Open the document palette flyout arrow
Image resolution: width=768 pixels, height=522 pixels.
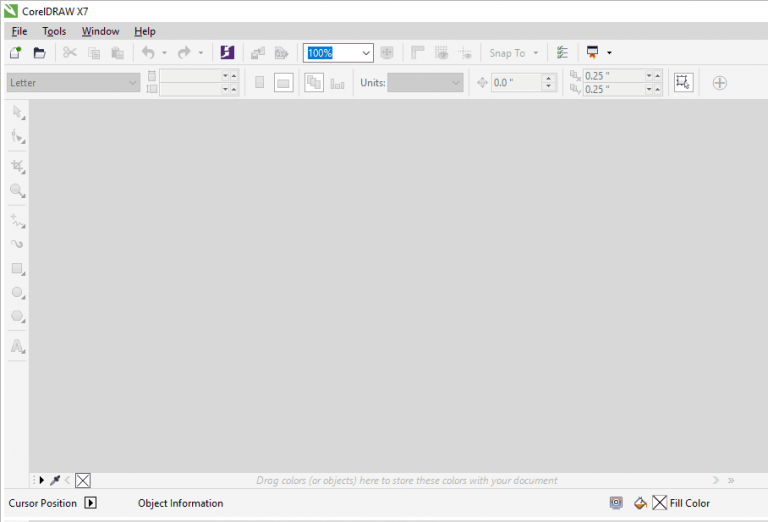tap(42, 480)
